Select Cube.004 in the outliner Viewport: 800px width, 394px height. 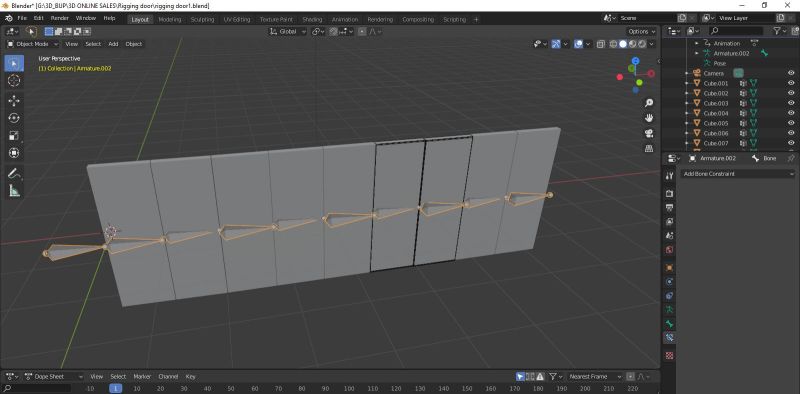pyautogui.click(x=716, y=113)
